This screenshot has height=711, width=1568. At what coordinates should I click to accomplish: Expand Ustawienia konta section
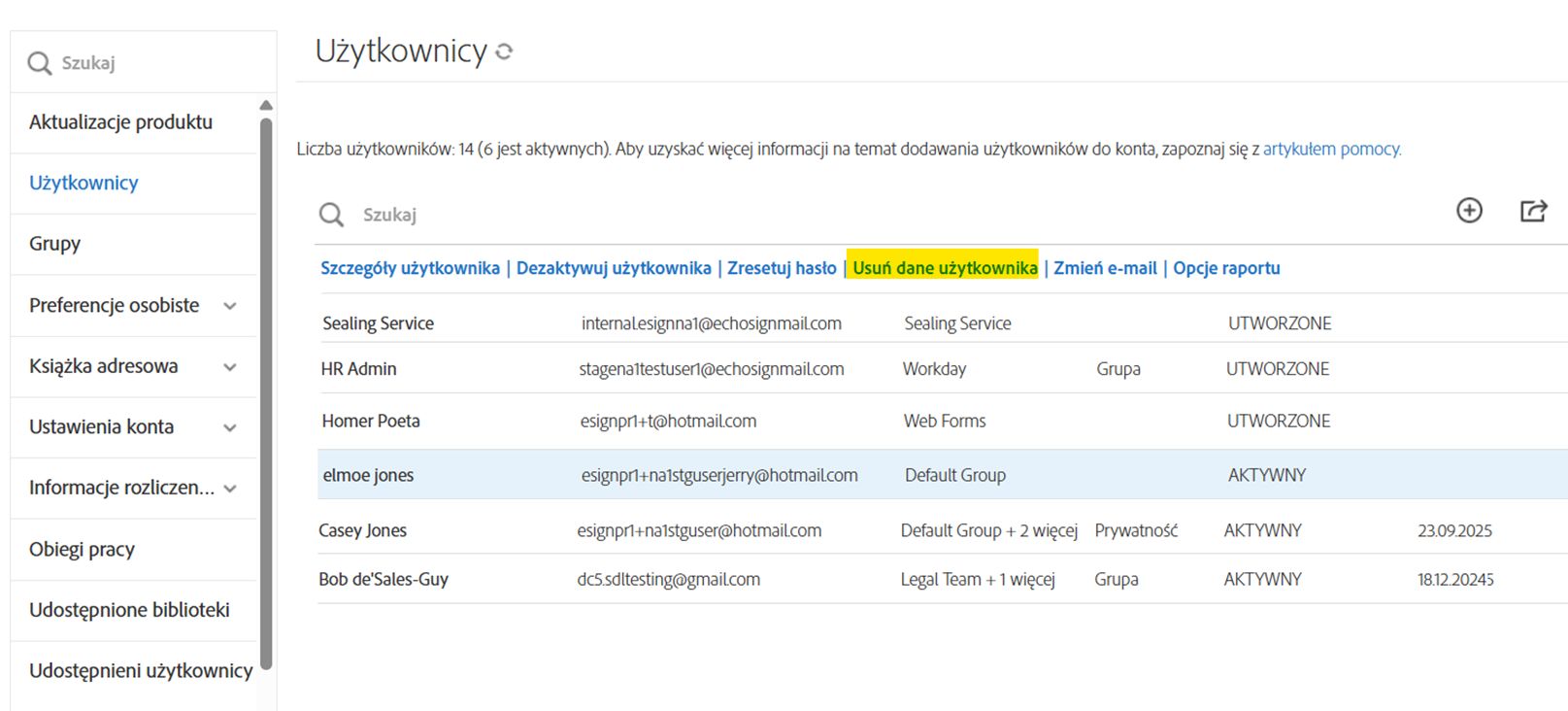click(230, 427)
